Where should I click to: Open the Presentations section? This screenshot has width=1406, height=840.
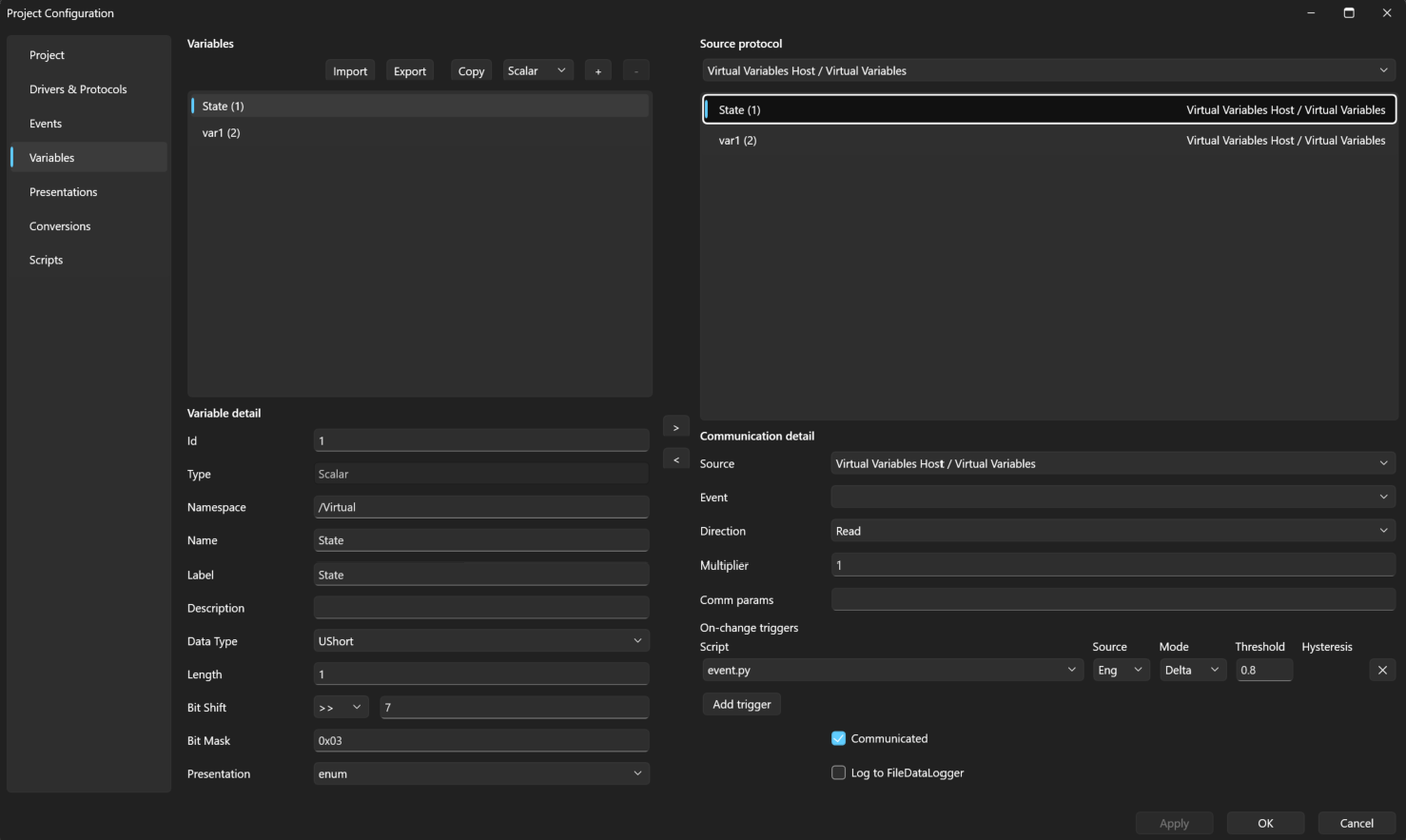point(89,192)
